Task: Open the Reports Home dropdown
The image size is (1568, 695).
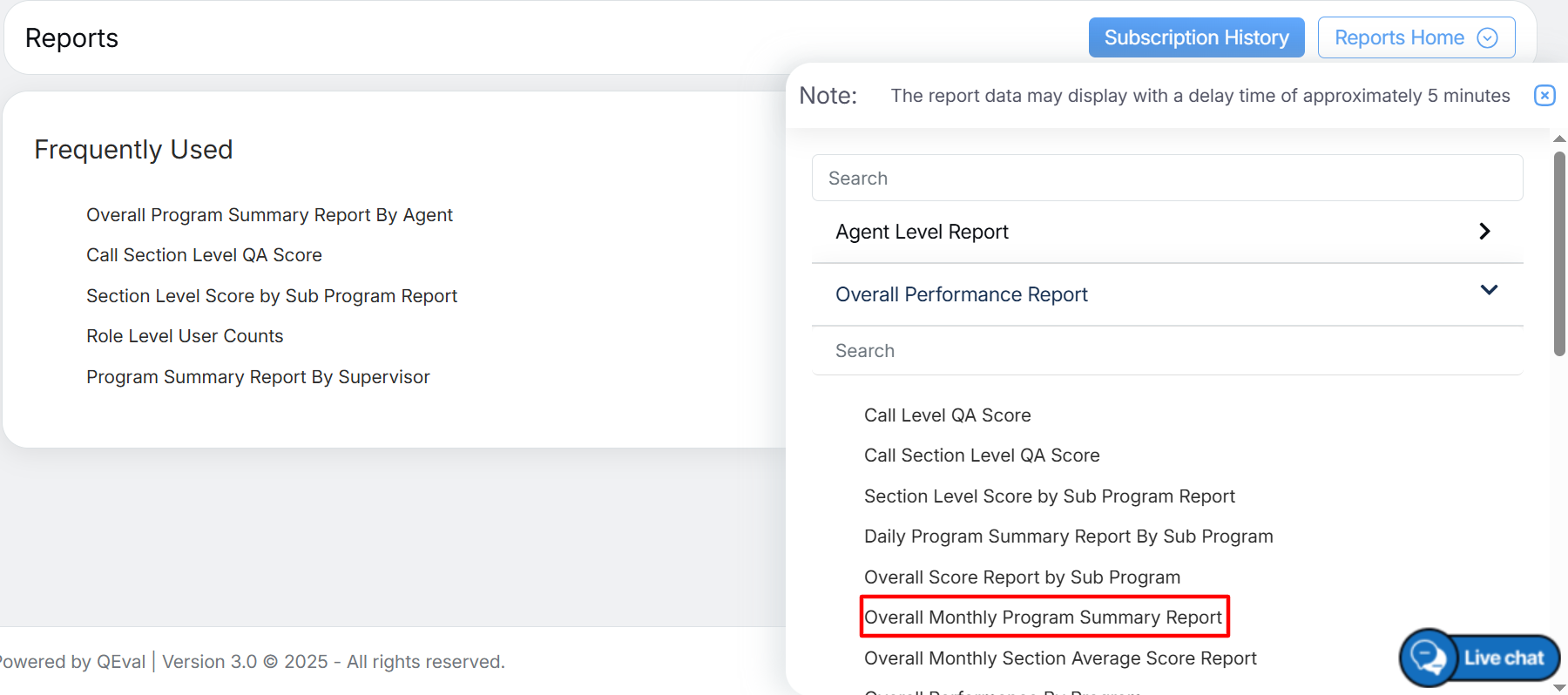Action: tap(1415, 38)
